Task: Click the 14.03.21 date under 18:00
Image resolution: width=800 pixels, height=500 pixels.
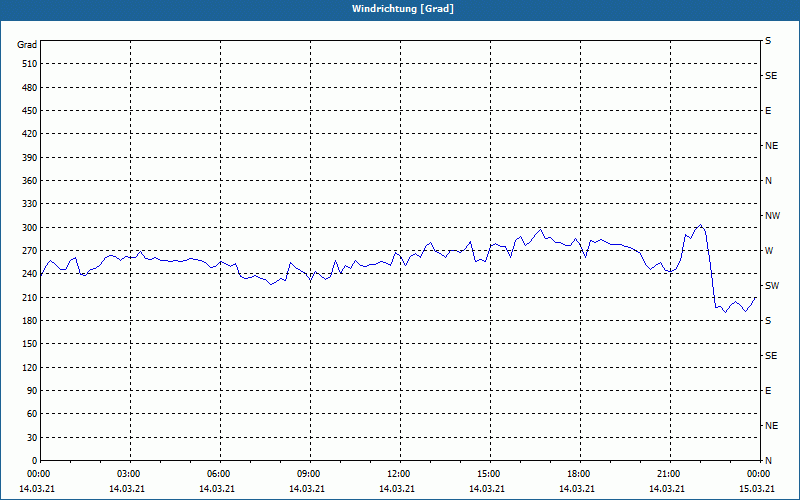Action: click(x=577, y=488)
